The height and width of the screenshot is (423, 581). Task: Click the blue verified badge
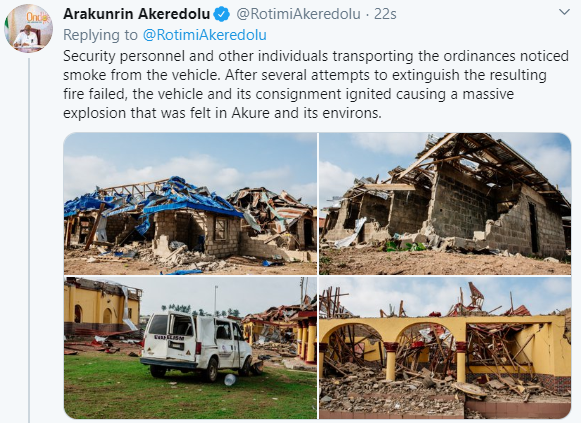tap(222, 14)
